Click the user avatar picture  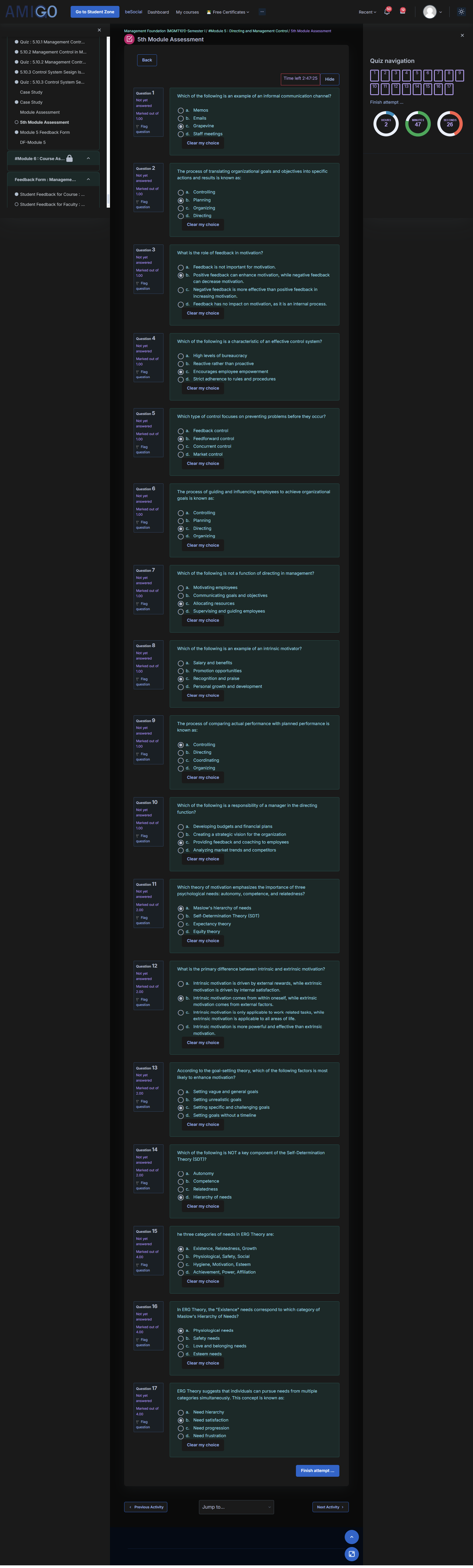pyautogui.click(x=430, y=12)
